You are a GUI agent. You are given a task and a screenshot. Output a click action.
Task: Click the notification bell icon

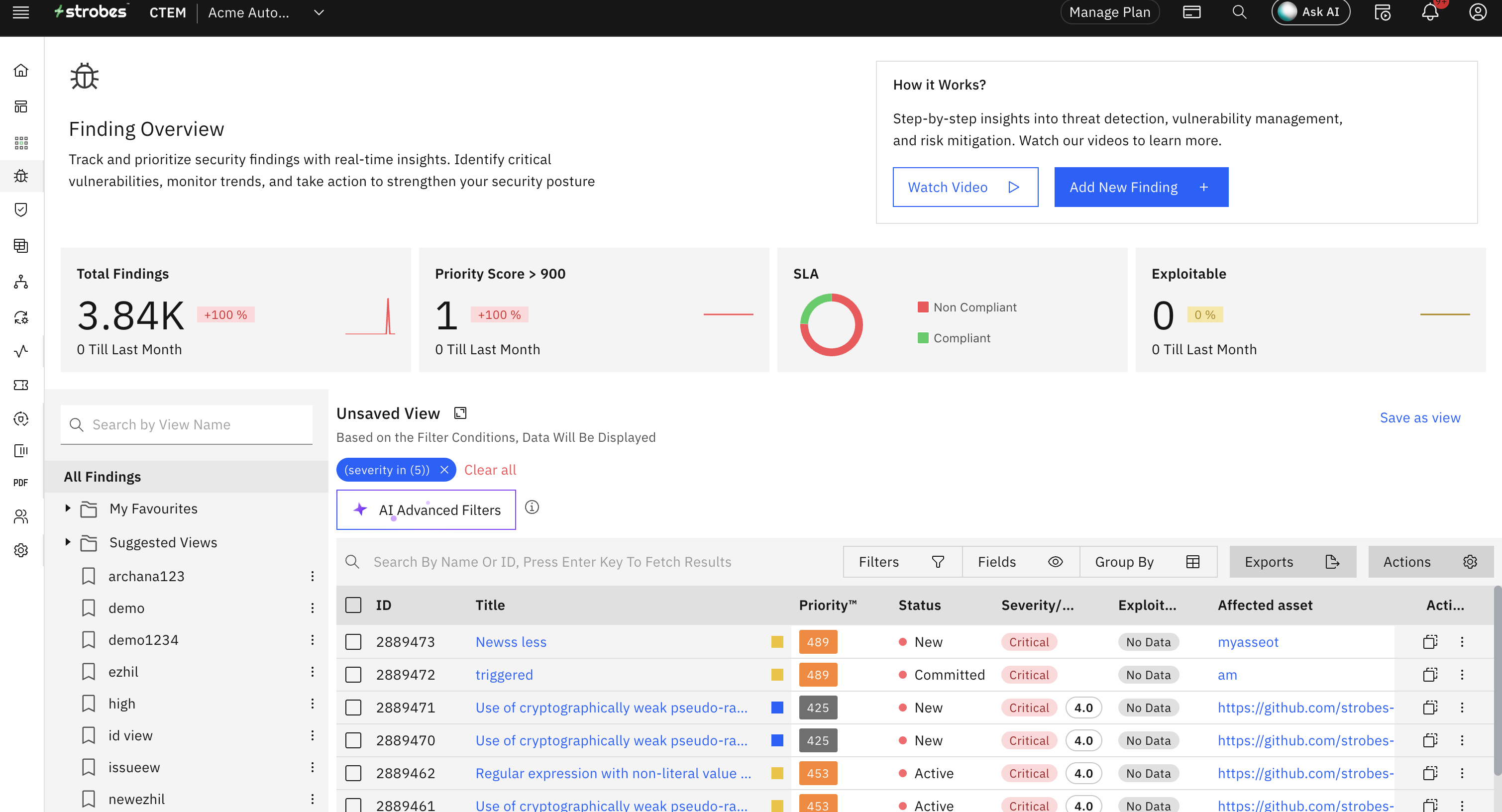1430,12
